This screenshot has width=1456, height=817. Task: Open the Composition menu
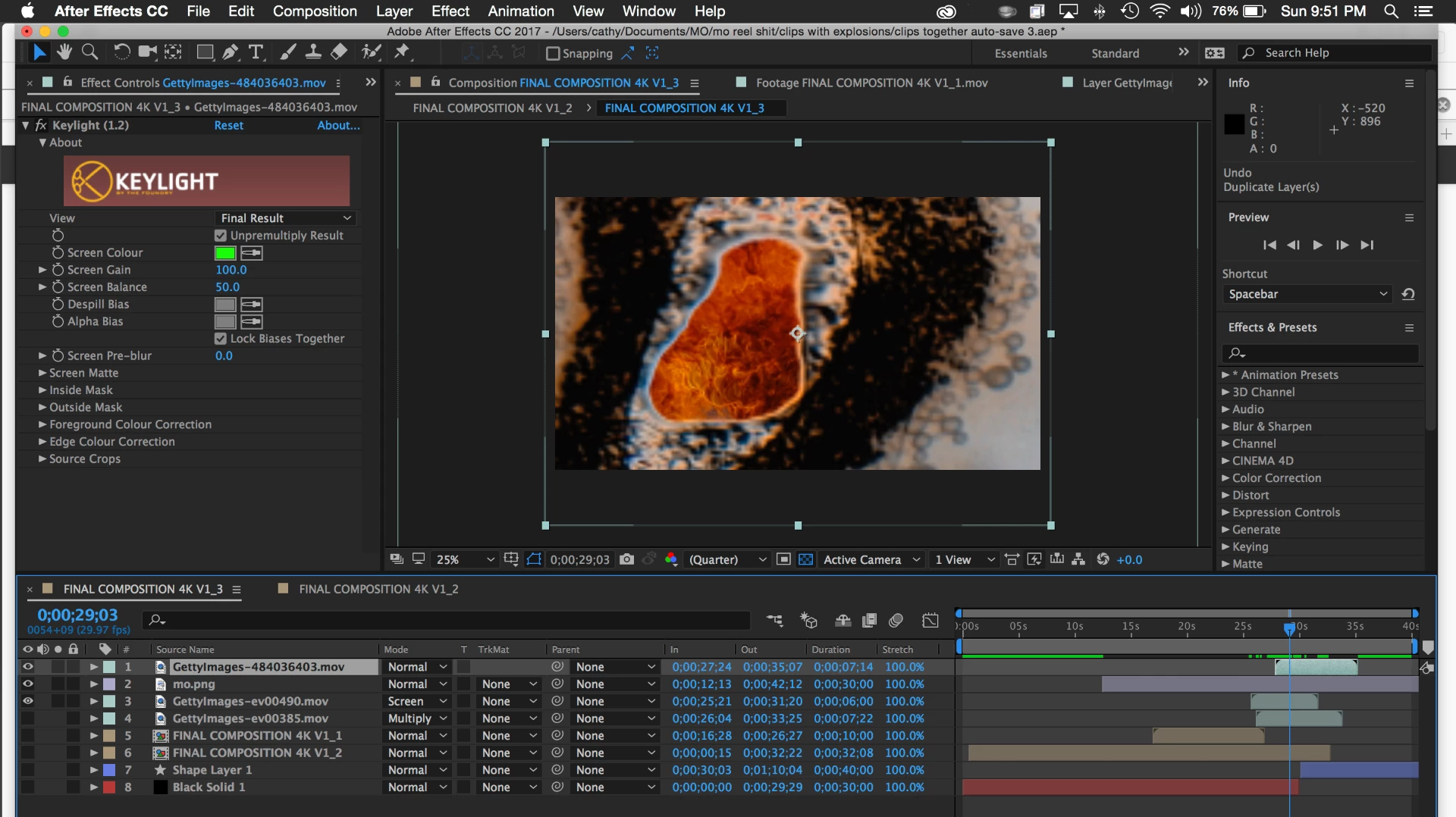pyautogui.click(x=315, y=11)
